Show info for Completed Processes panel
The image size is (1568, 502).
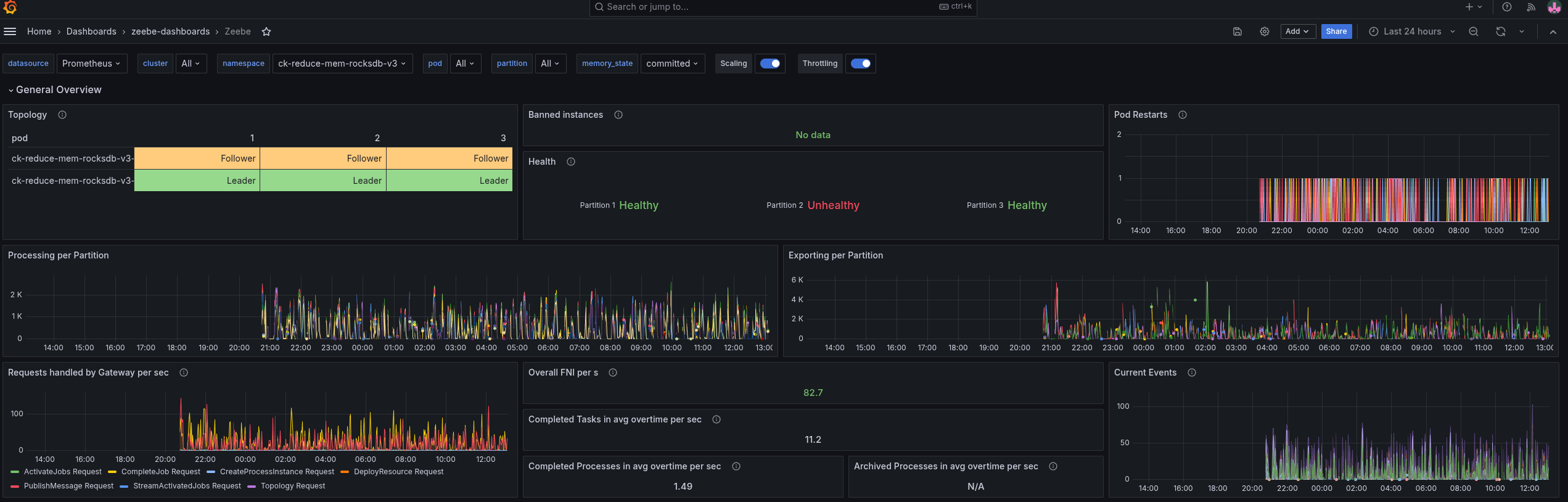736,466
